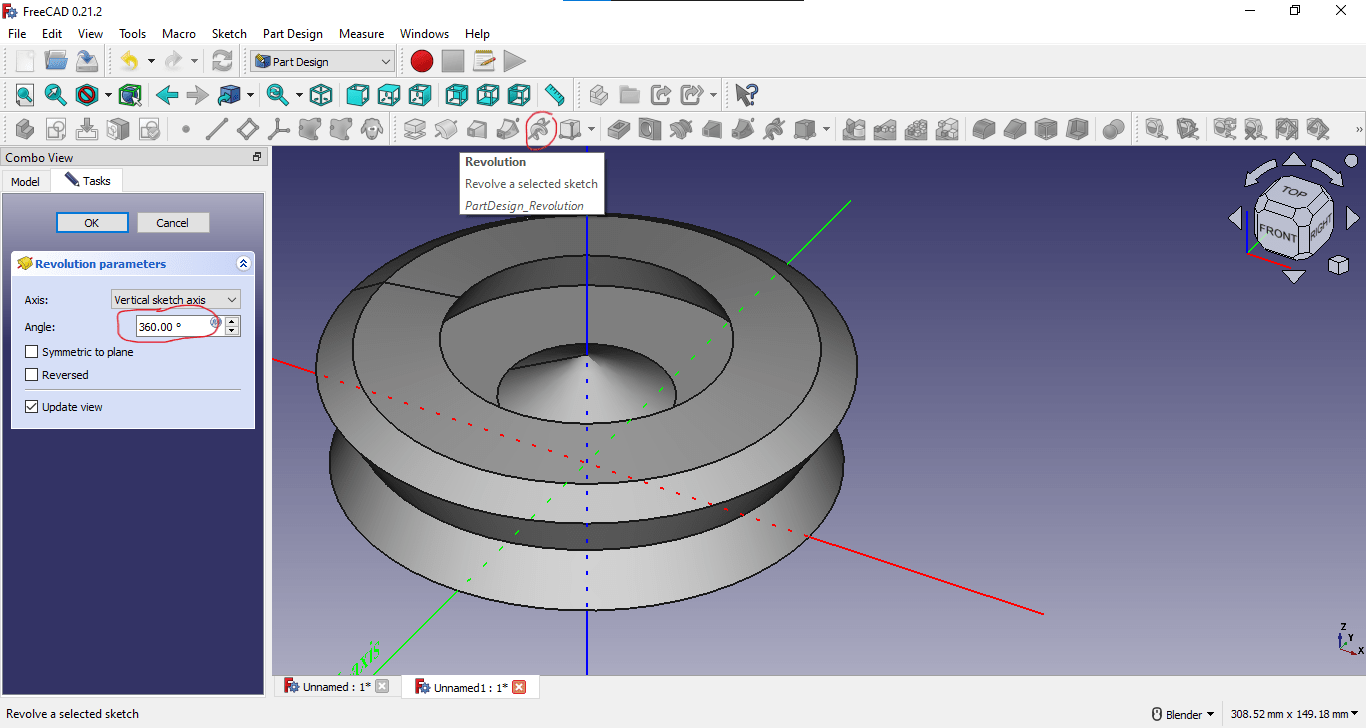Undo the last action
The height and width of the screenshot is (728, 1366).
pos(129,61)
